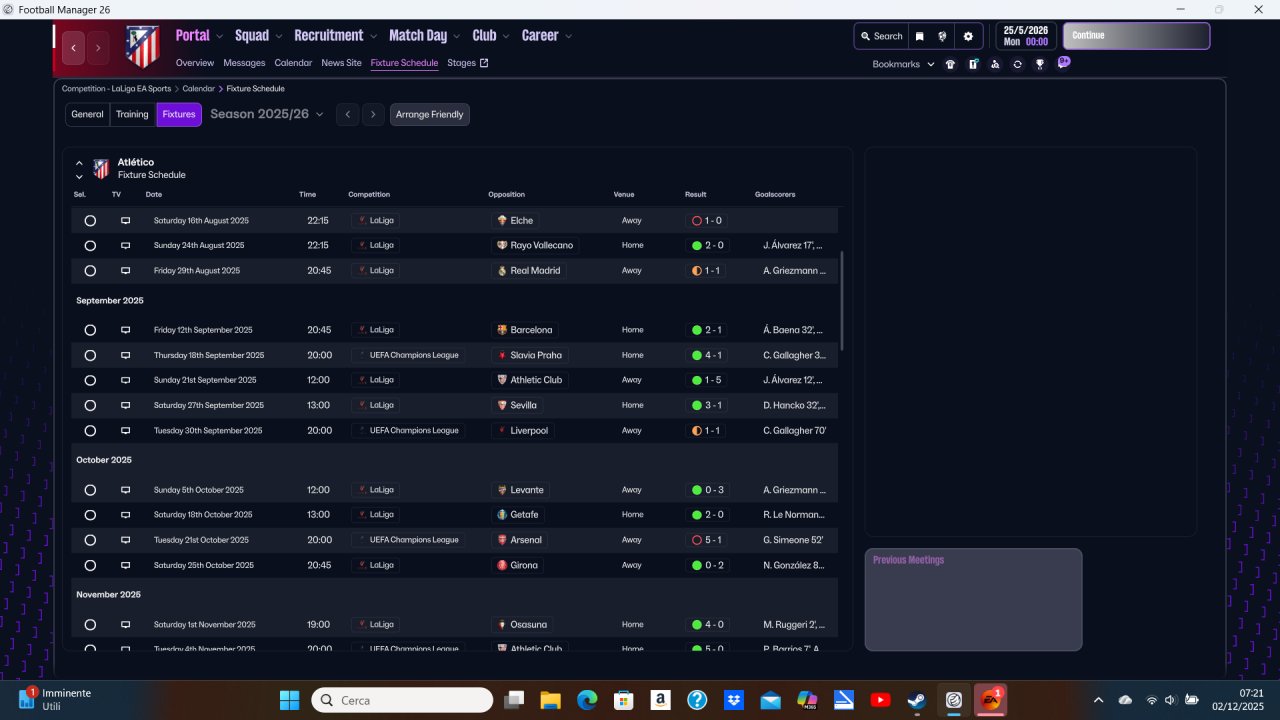Open the Messages subtab
Viewport: 1280px width, 720px height.
244,63
